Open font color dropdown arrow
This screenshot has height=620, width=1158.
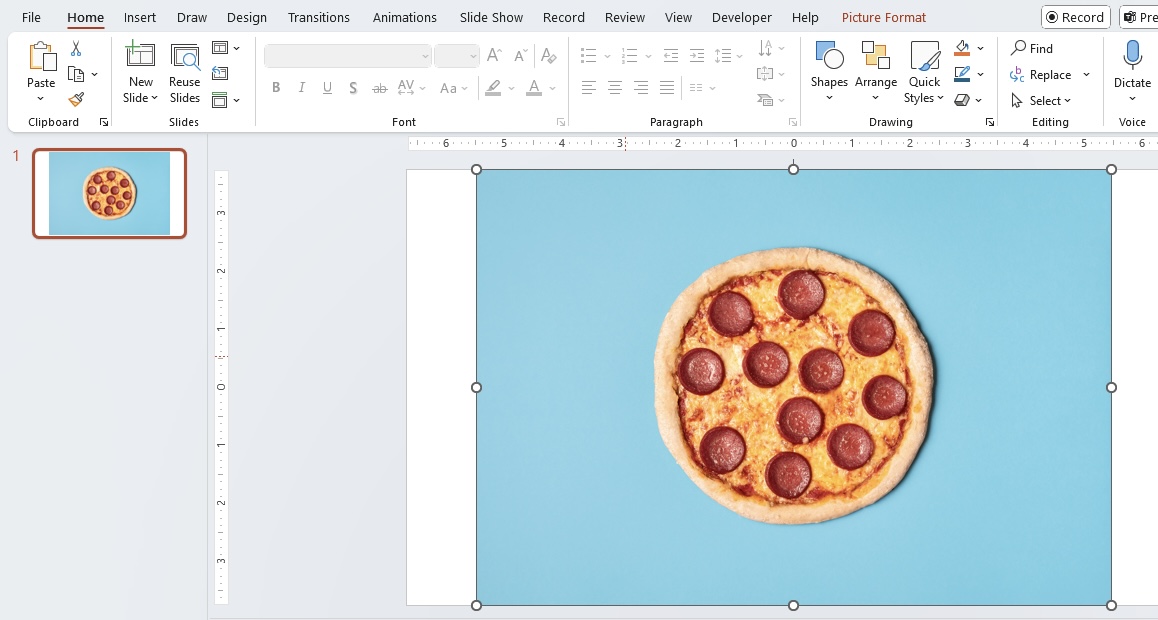pos(552,88)
